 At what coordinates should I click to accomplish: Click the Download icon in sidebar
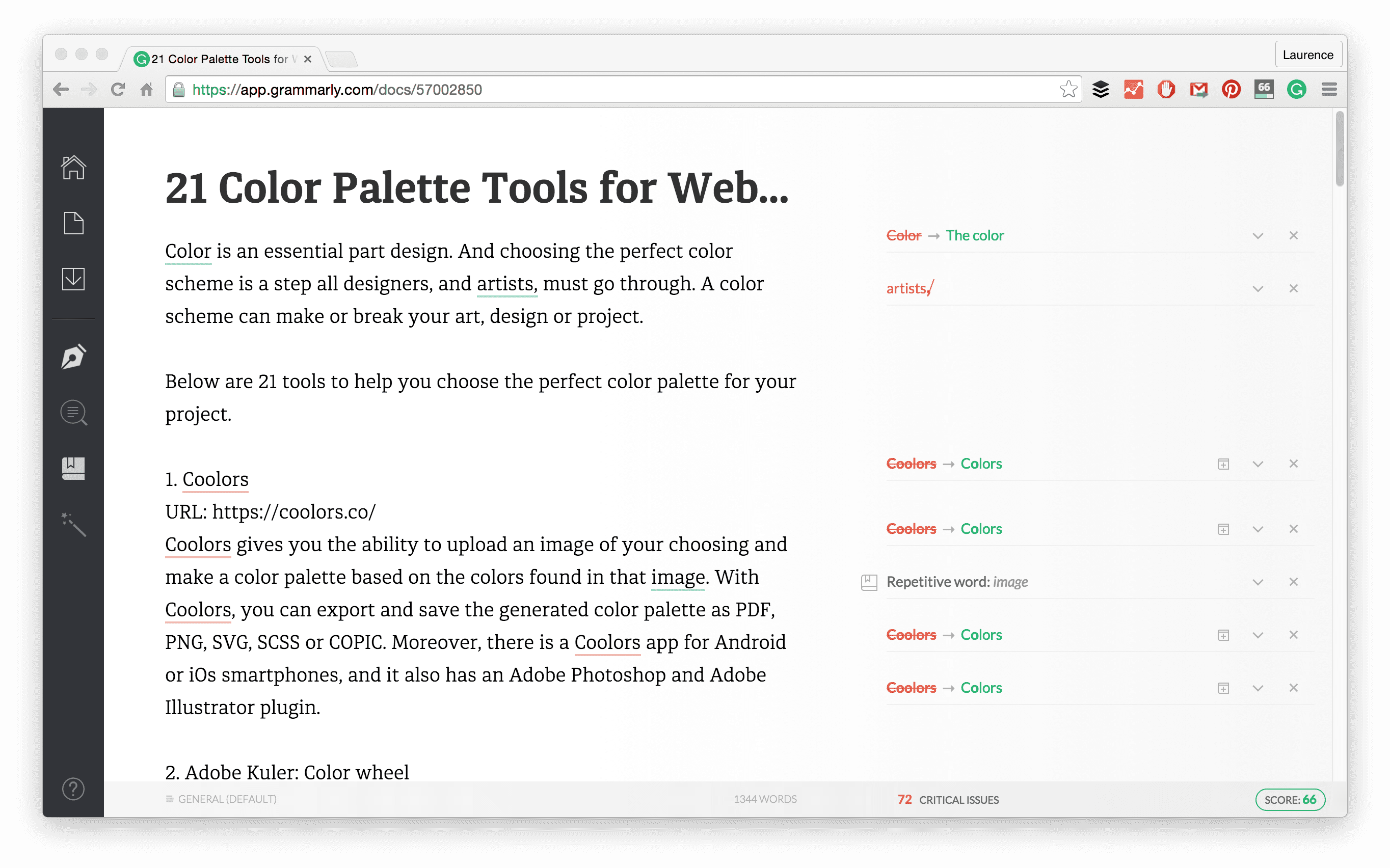coord(74,278)
